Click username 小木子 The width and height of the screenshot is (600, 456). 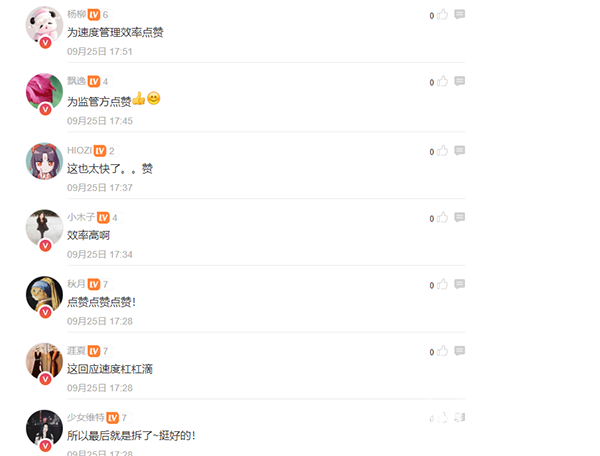81,217
